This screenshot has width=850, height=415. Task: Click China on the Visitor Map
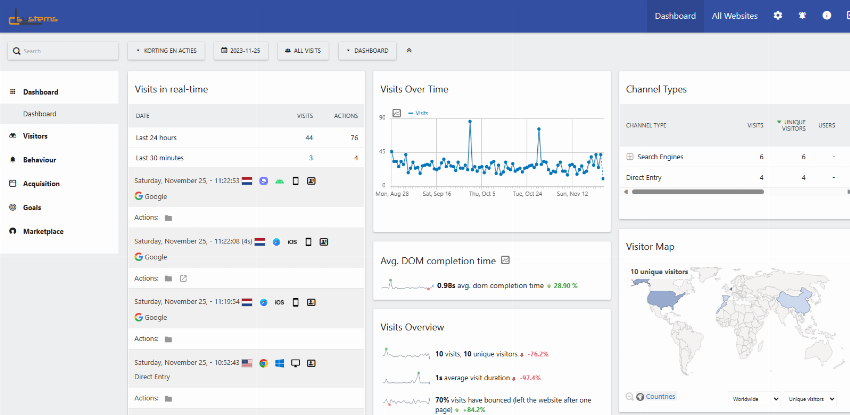[x=795, y=301]
